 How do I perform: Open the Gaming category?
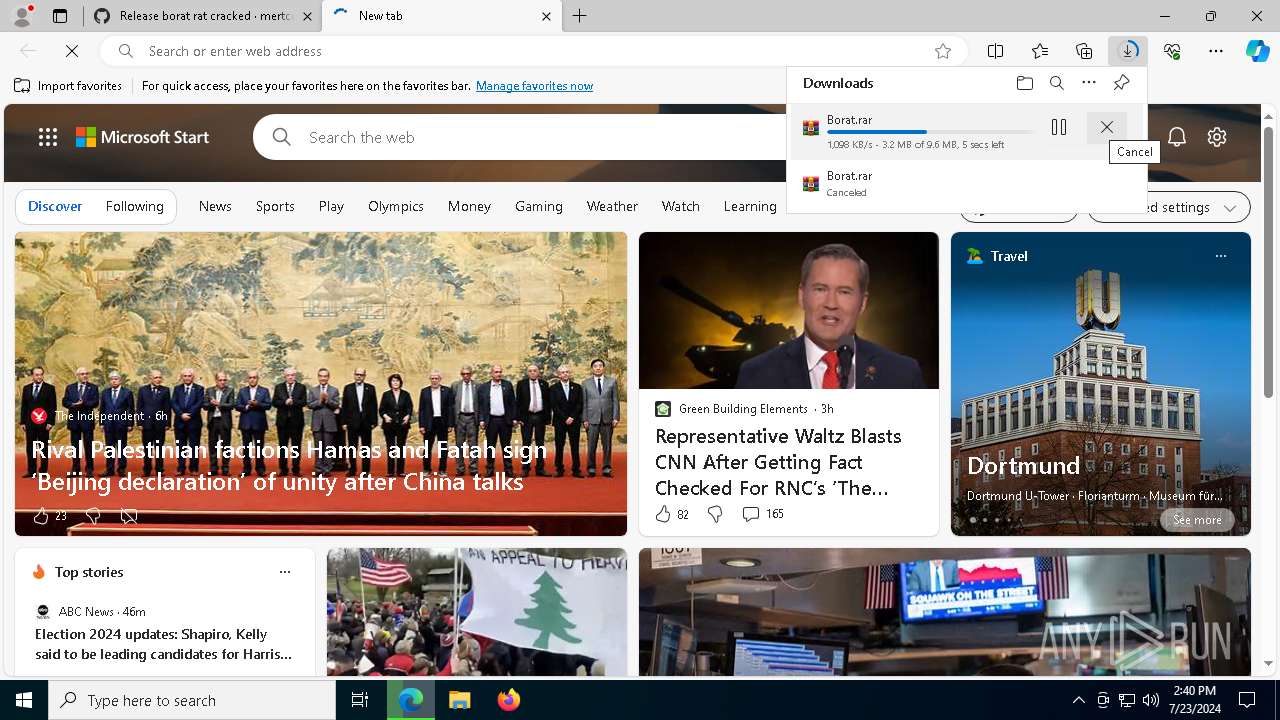point(539,206)
